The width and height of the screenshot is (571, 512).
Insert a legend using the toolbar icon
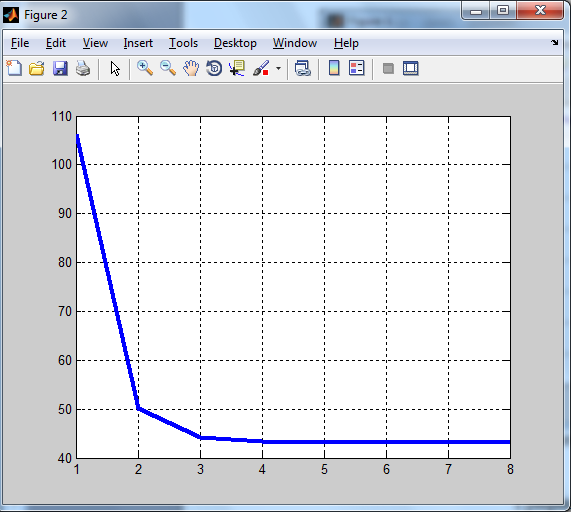pyautogui.click(x=357, y=68)
